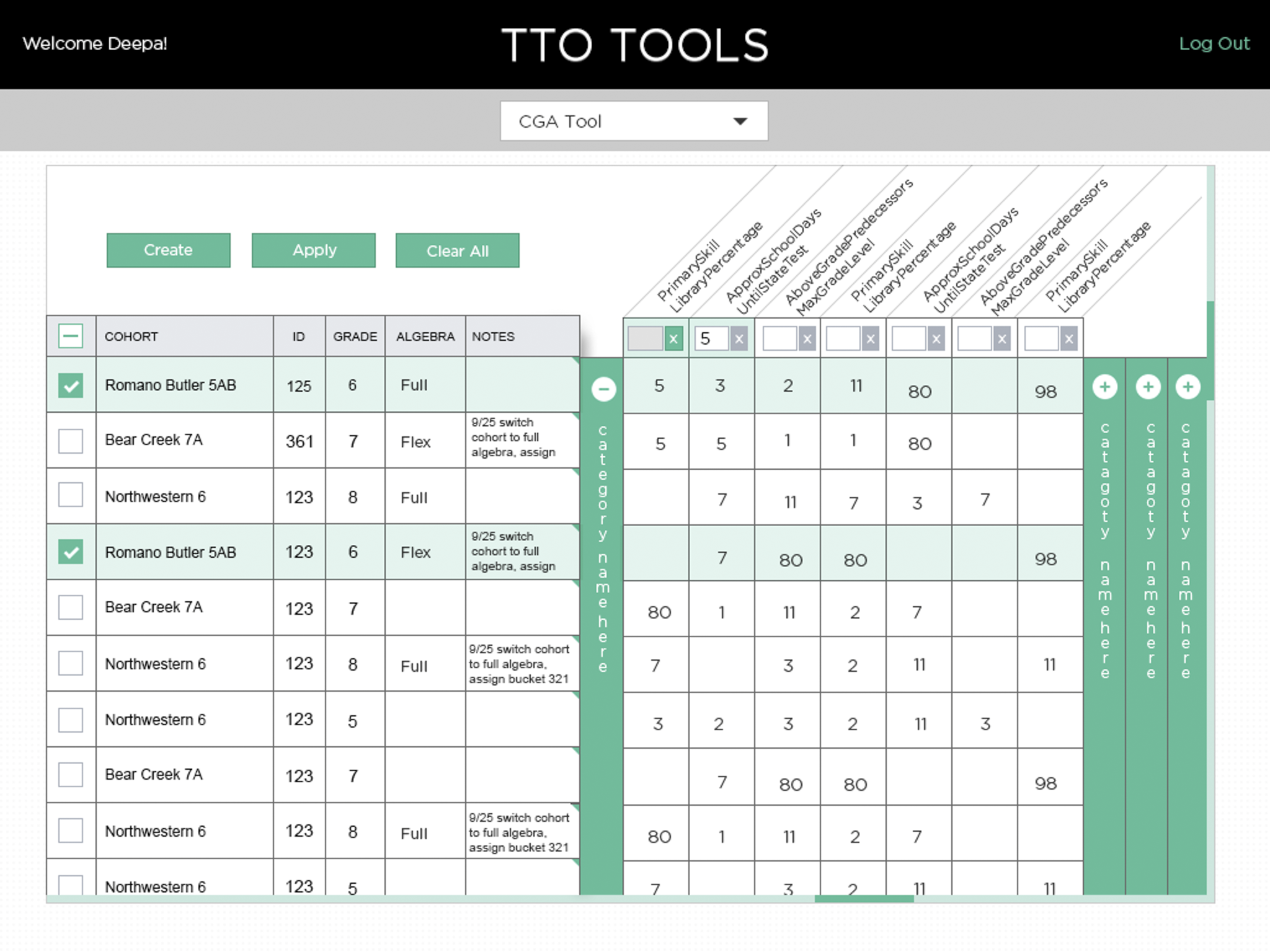Click the minus icon in the table header corner
This screenshot has width=1270, height=952.
point(70,336)
